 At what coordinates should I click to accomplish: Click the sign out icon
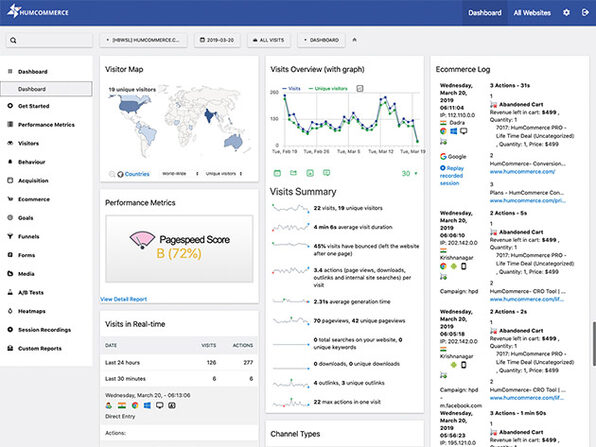click(585, 13)
